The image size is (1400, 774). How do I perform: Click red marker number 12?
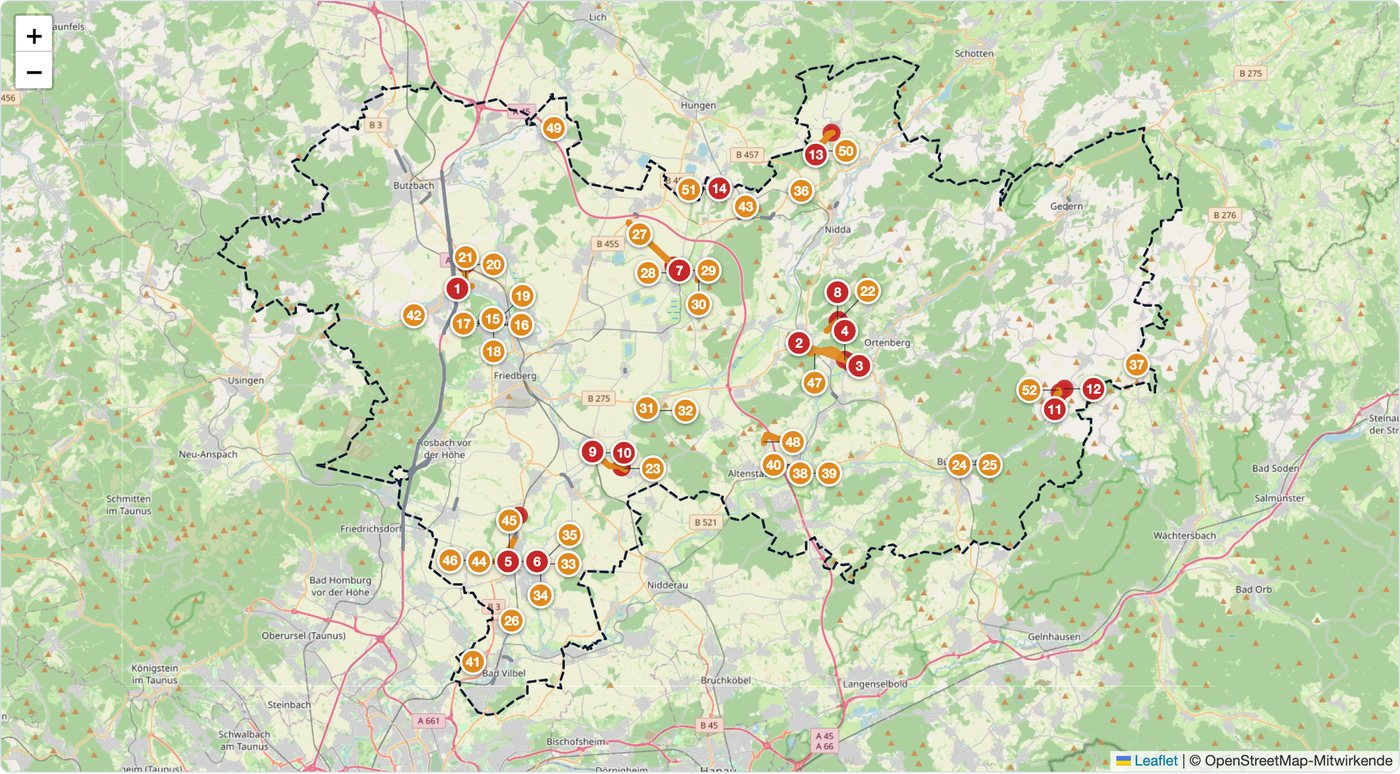[x=1093, y=389]
